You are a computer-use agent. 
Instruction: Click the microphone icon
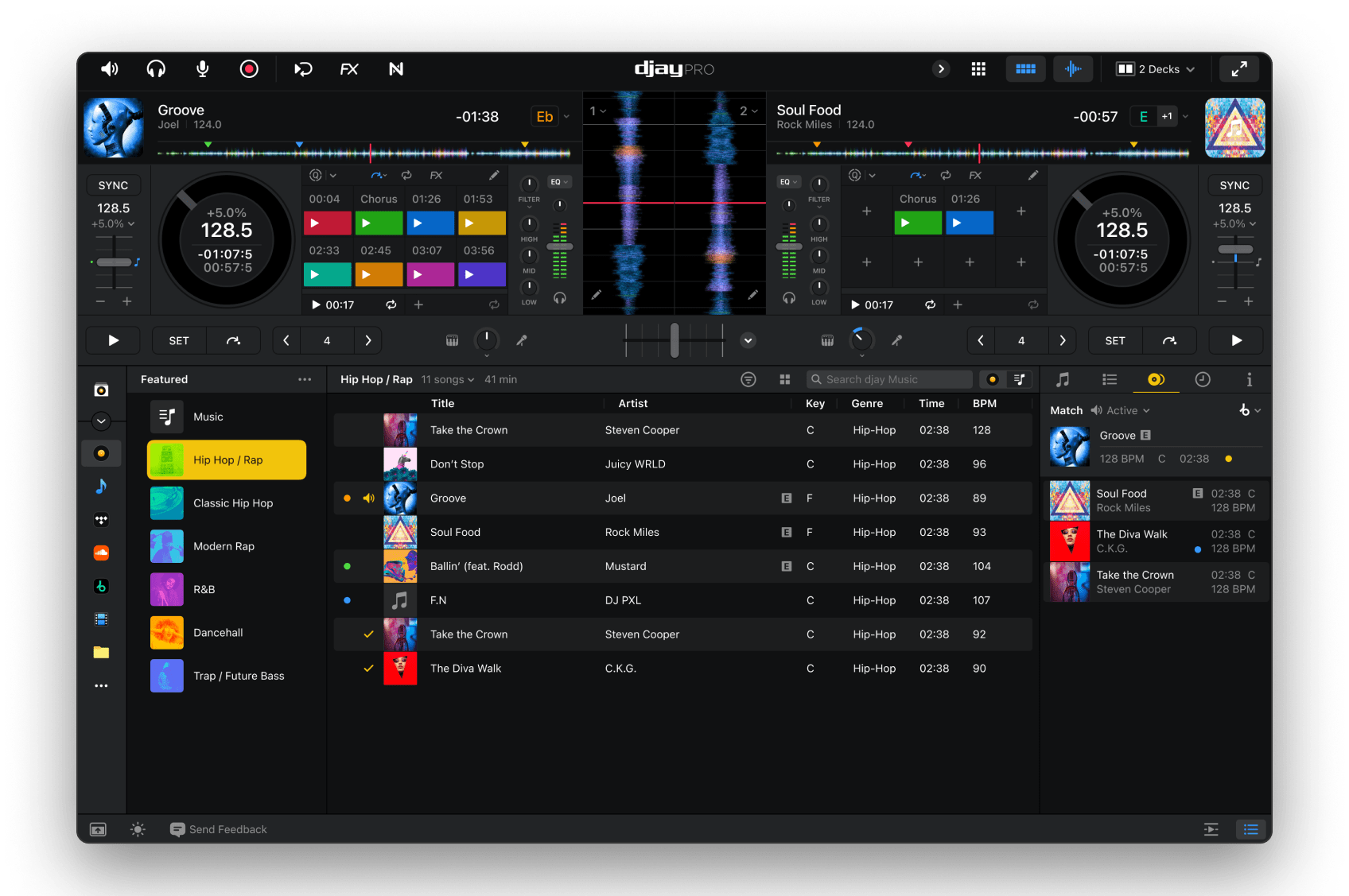click(x=203, y=69)
